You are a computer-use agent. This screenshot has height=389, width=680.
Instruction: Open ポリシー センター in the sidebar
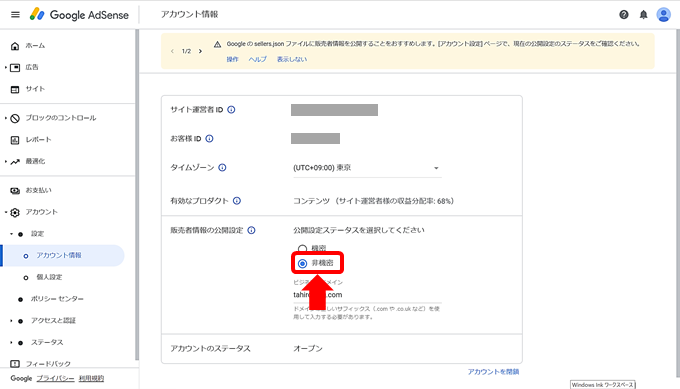[x=57, y=299]
